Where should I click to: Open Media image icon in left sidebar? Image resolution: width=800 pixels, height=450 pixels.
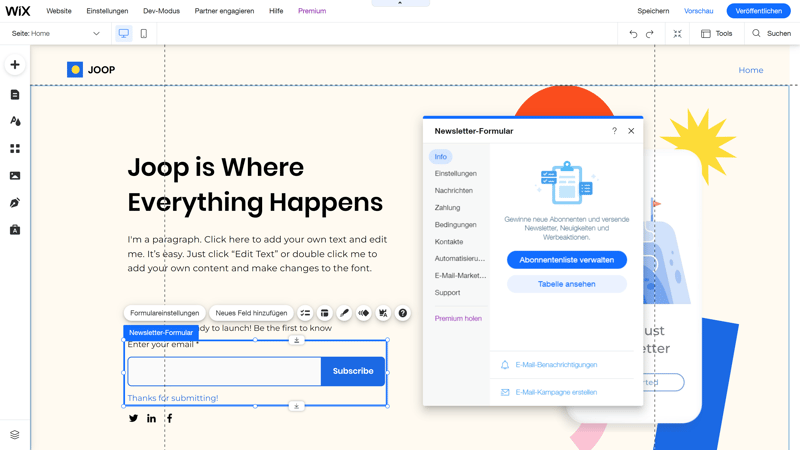(15, 176)
